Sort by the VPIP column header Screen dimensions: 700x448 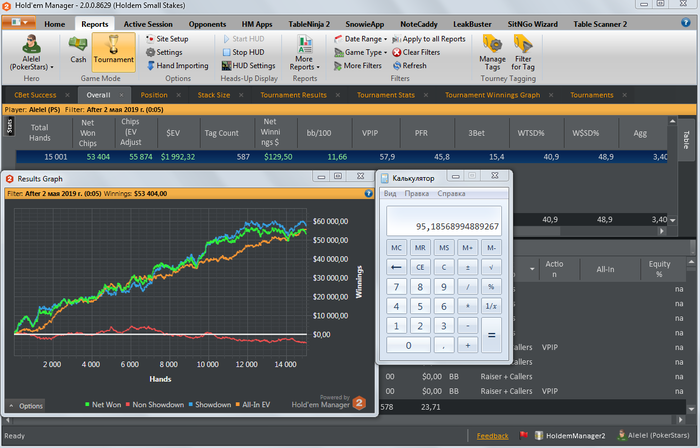(370, 133)
